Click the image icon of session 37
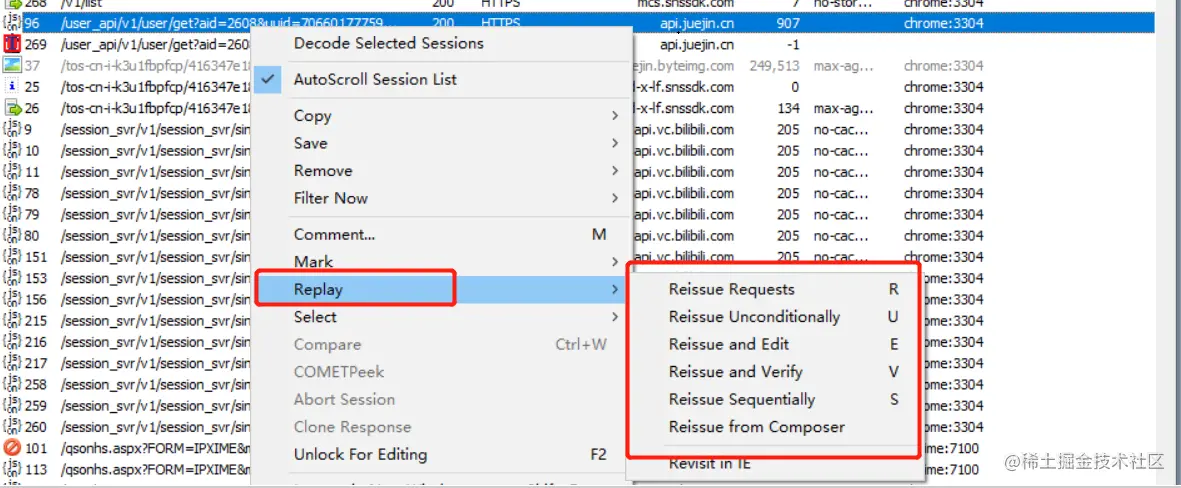The image size is (1181, 488). coord(11,66)
